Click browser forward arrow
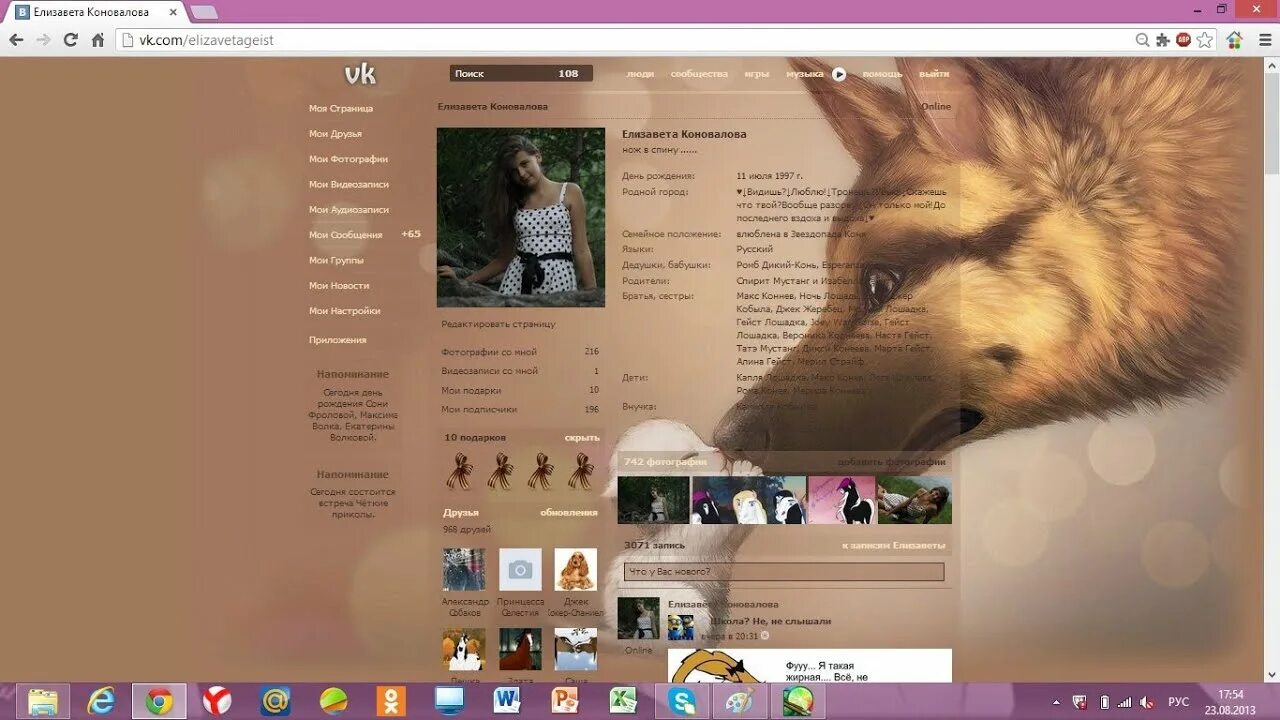Image resolution: width=1280 pixels, height=720 pixels. pos(43,40)
